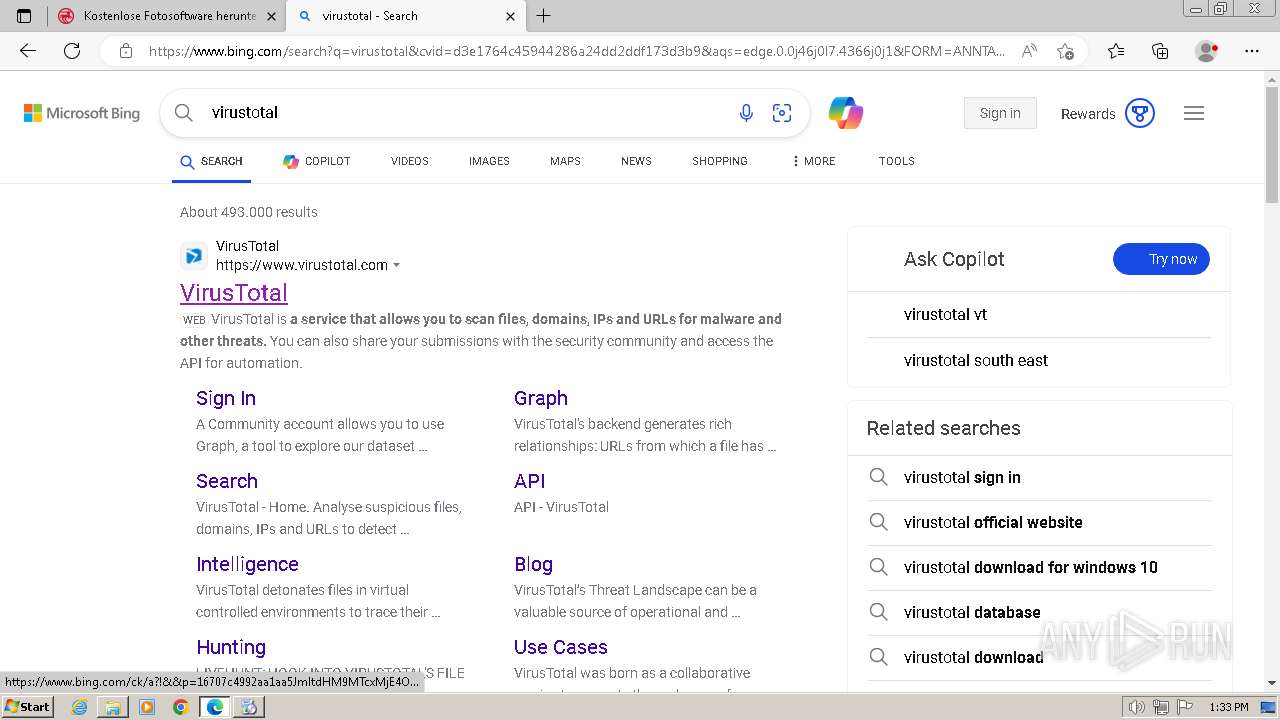
Task: Expand the MORE search categories menu
Action: 813,161
